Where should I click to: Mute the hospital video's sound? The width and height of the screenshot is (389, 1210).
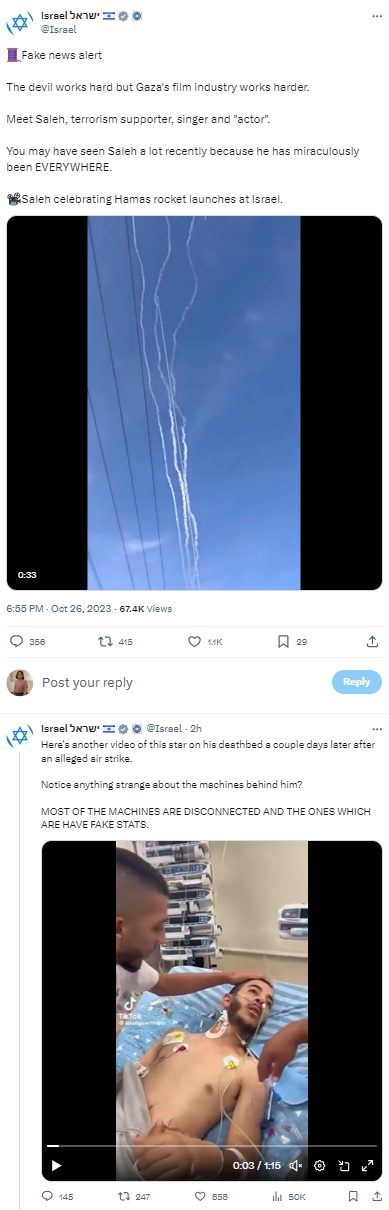pos(296,1165)
